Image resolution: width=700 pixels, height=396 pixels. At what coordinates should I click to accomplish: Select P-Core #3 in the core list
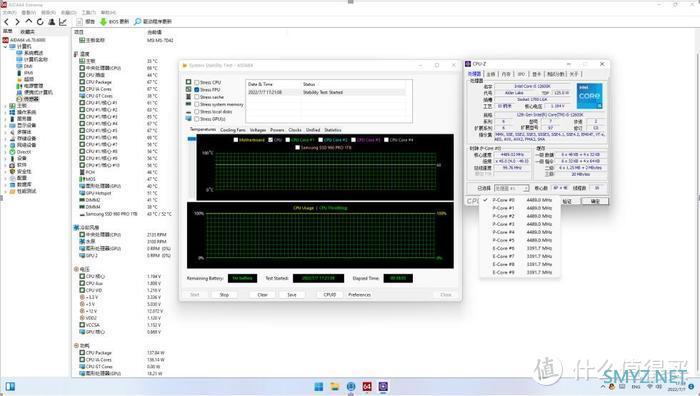click(520, 224)
